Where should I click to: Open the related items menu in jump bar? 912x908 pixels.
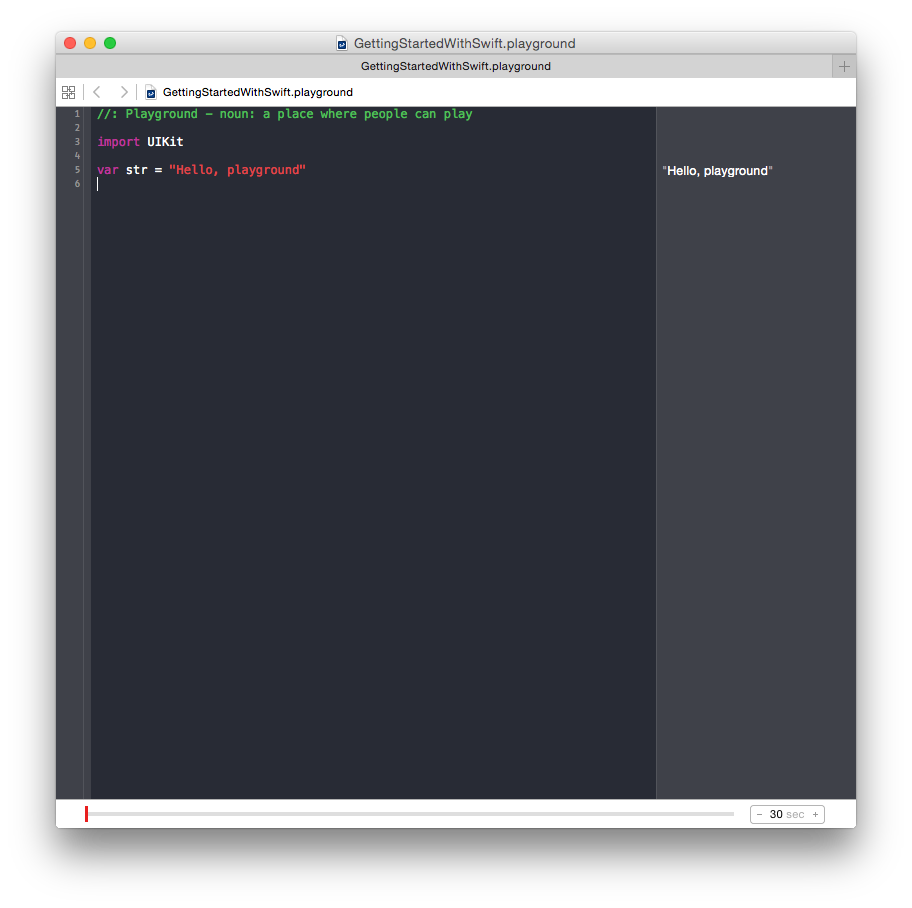coord(68,92)
